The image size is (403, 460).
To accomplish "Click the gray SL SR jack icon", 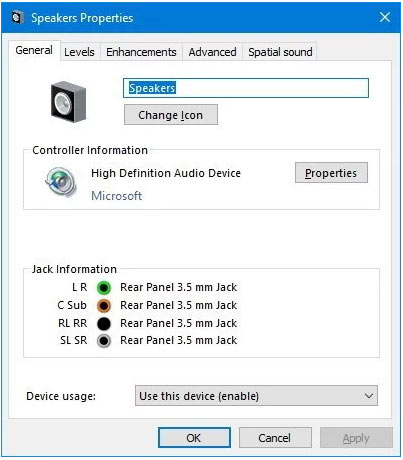I will [x=104, y=341].
